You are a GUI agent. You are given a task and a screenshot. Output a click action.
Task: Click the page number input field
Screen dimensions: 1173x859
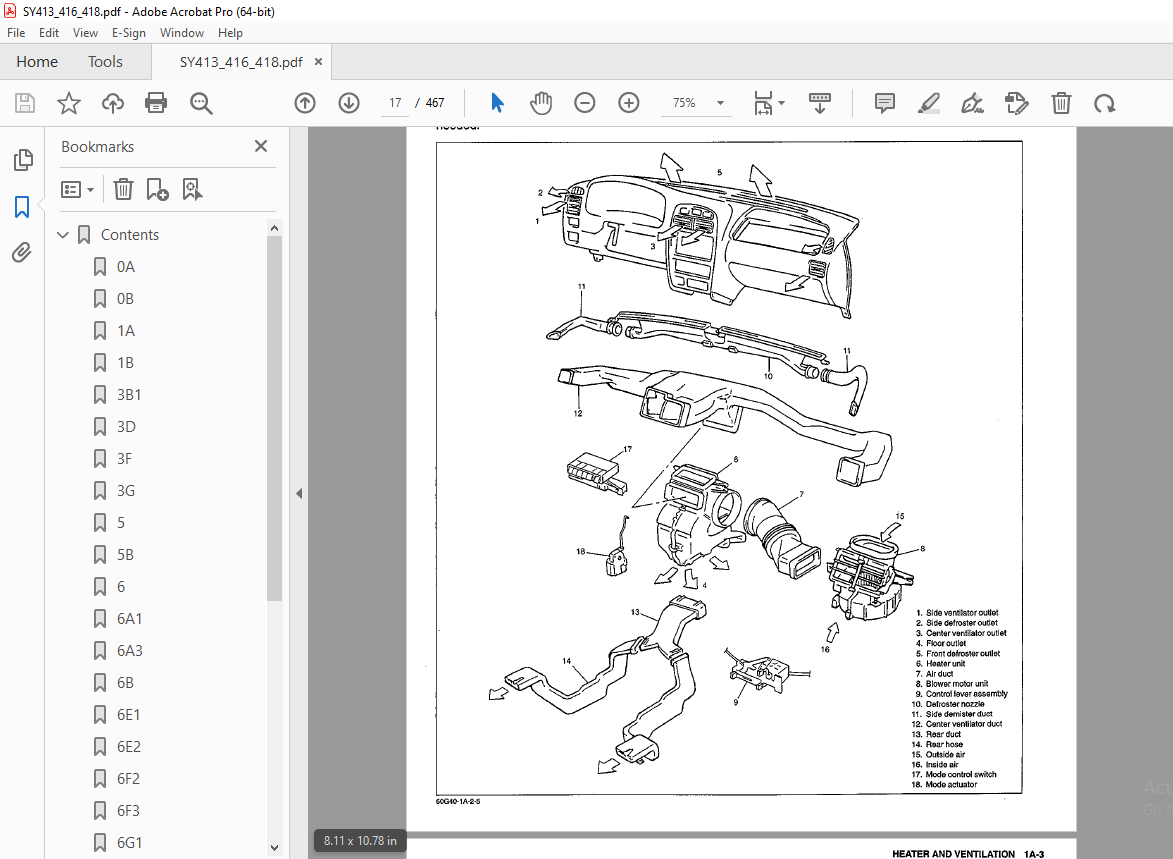(395, 103)
